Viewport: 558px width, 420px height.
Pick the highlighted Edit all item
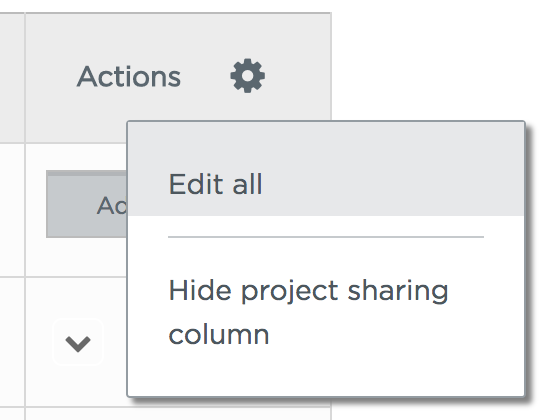point(326,184)
